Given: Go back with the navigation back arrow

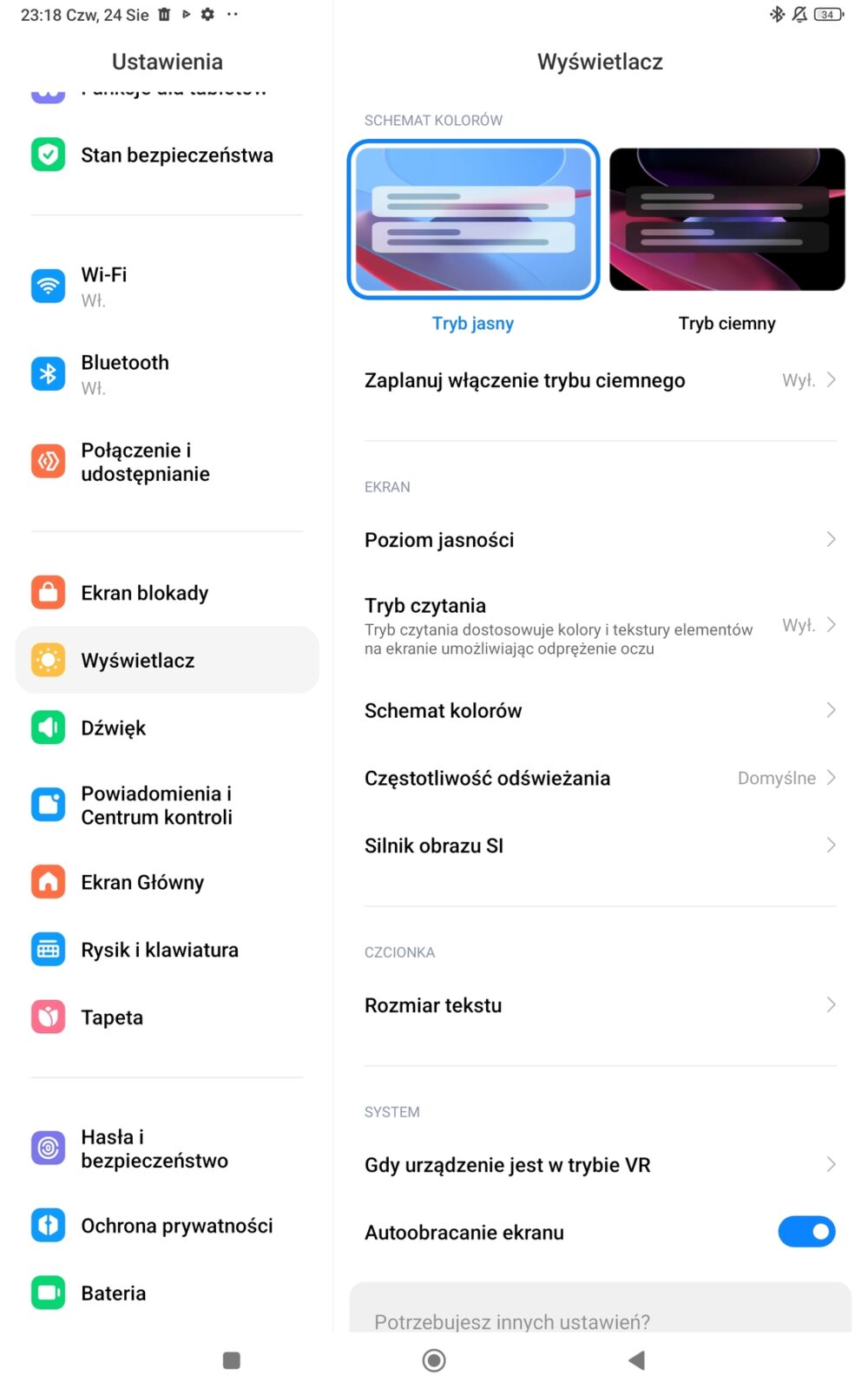Looking at the screenshot, I should [636, 1359].
